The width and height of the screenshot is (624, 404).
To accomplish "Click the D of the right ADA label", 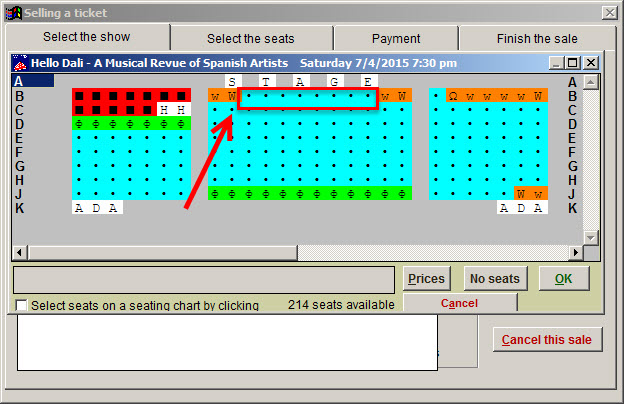I will (x=521, y=208).
